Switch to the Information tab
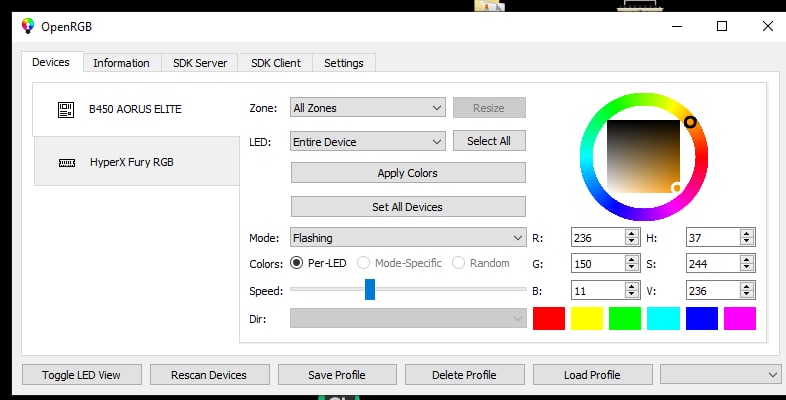This screenshot has height=400, width=786. tap(121, 63)
